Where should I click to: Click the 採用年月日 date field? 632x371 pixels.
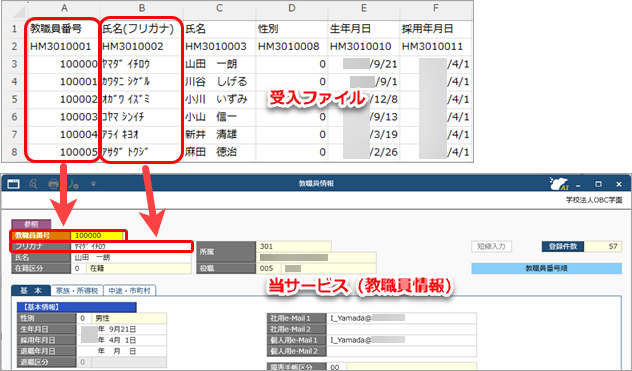(121, 340)
